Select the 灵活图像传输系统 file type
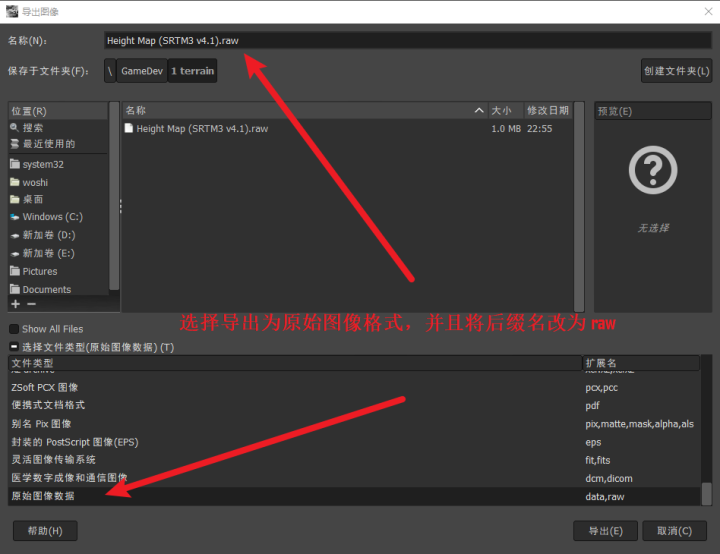 354,460
